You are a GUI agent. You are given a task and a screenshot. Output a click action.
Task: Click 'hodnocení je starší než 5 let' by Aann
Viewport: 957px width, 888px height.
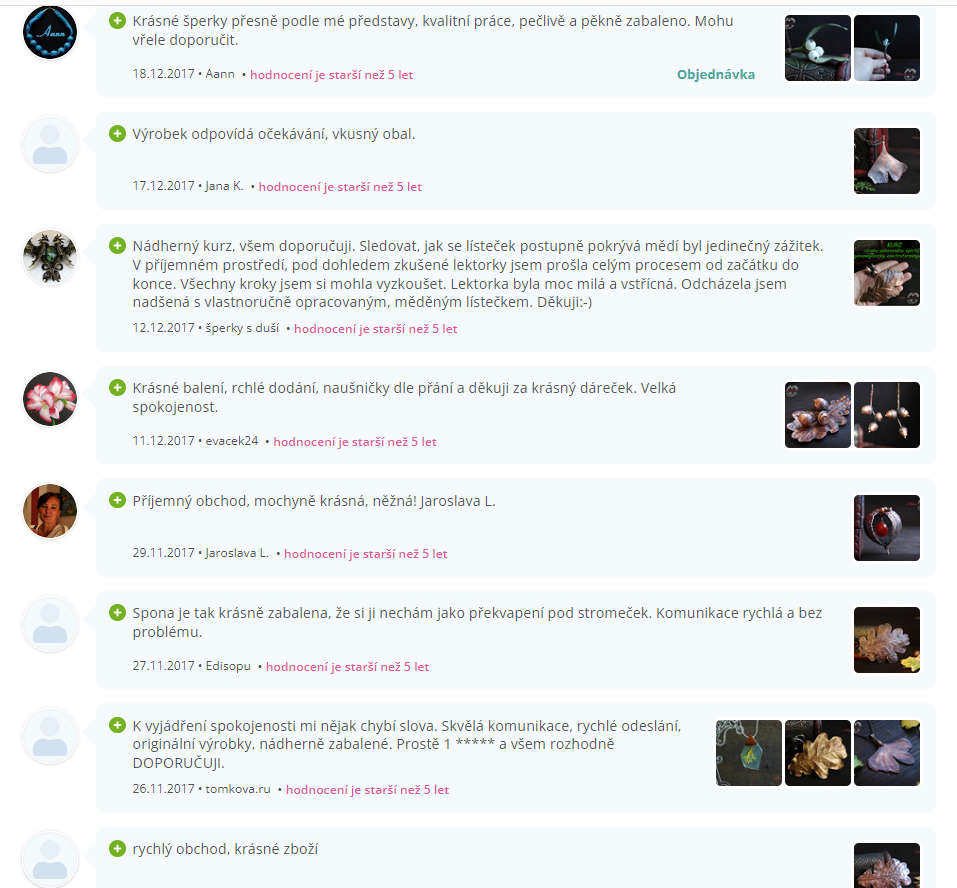pos(331,74)
